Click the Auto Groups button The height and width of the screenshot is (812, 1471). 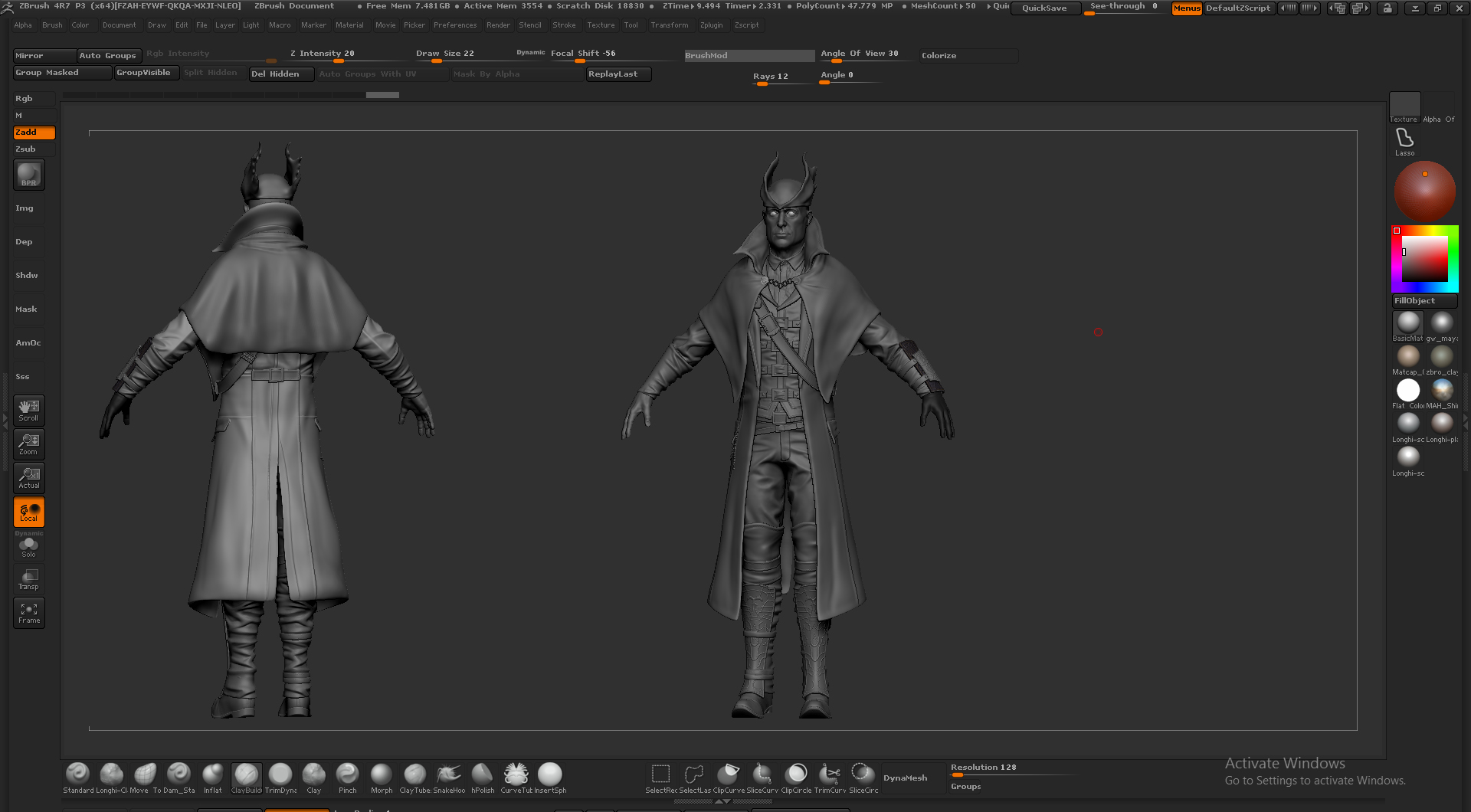click(x=108, y=56)
